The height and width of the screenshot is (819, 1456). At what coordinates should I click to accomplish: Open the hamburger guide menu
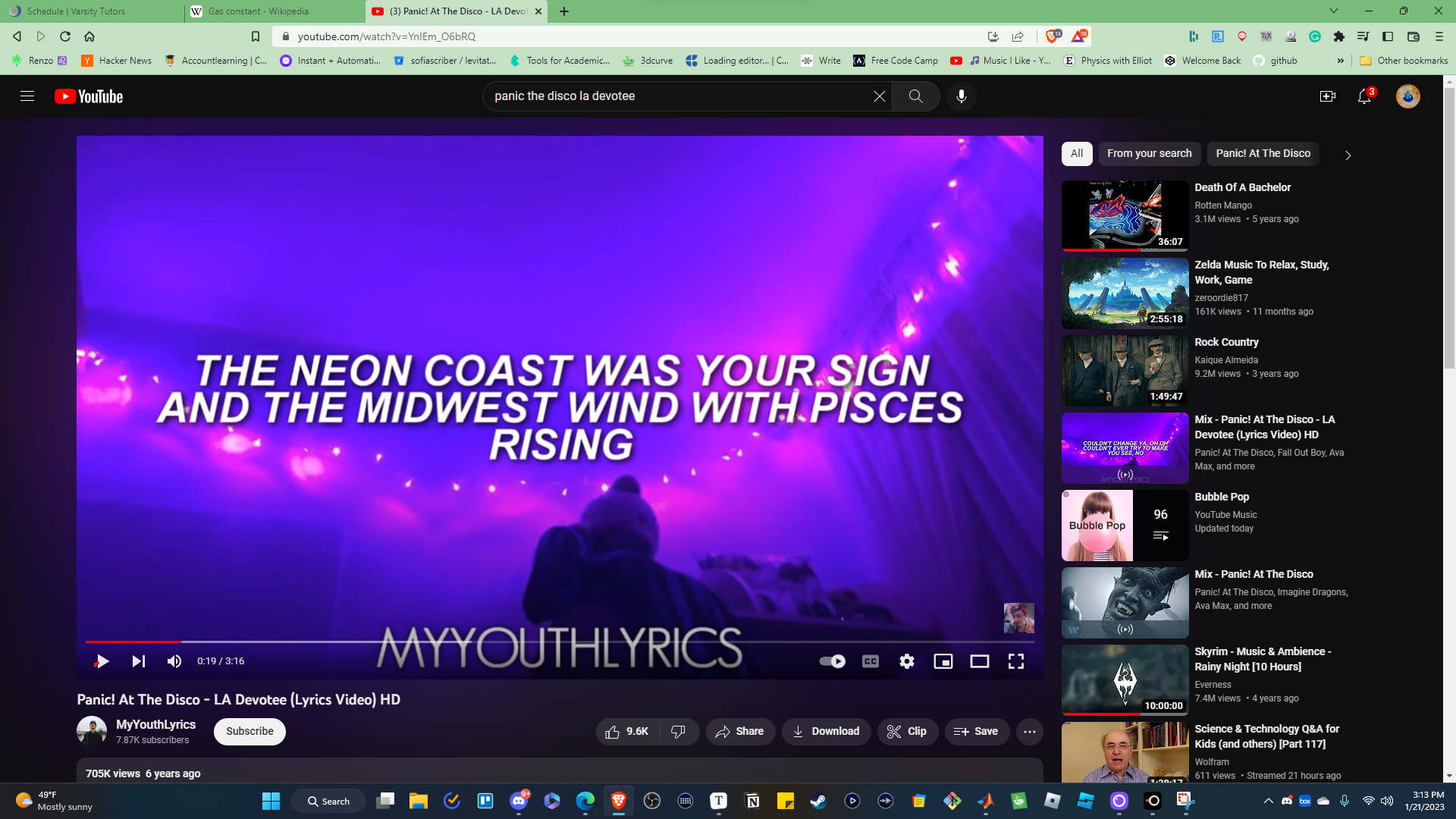[x=27, y=96]
